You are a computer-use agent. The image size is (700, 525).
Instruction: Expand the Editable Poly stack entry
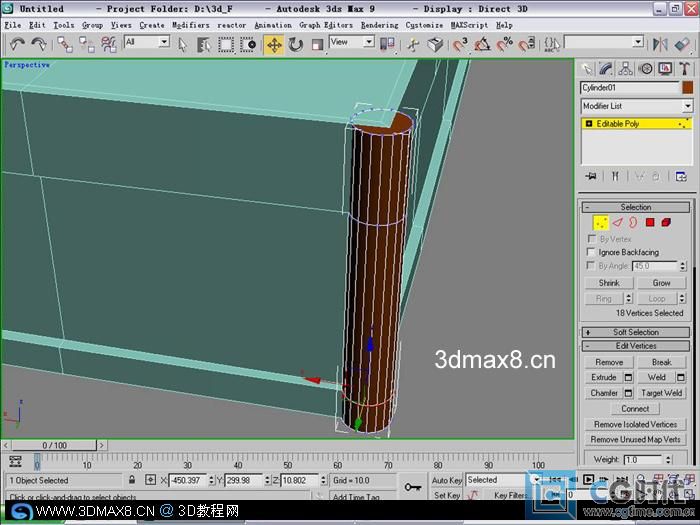588,124
